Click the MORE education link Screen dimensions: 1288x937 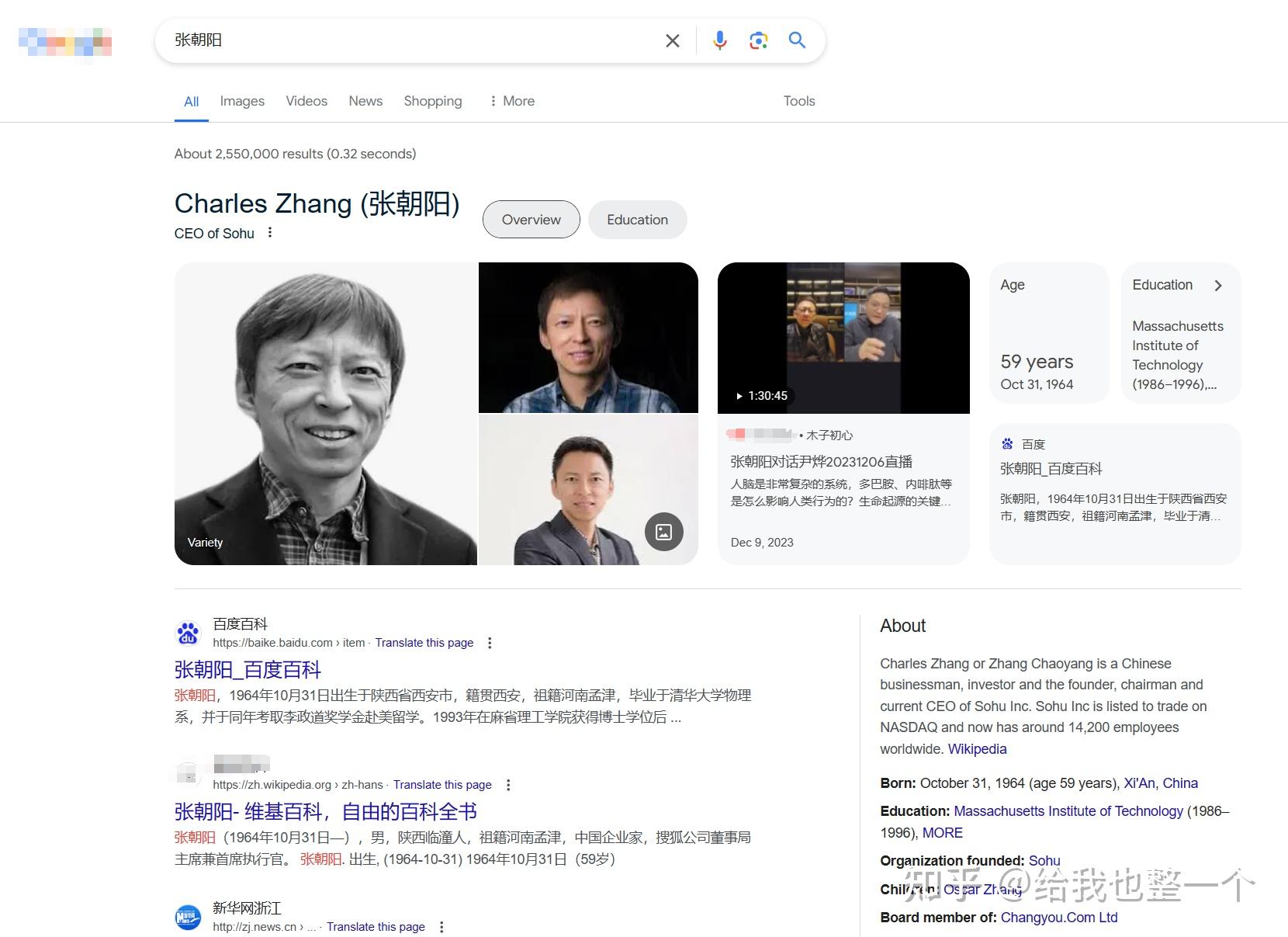(943, 833)
